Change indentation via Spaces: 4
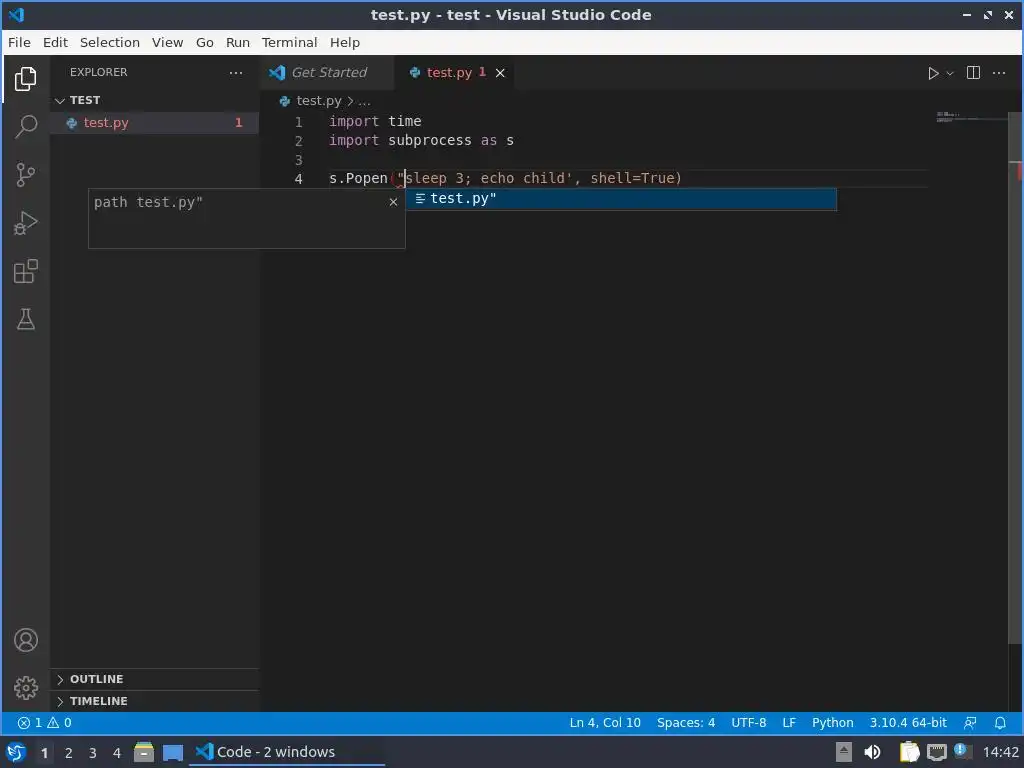The height and width of the screenshot is (768, 1024). coord(686,723)
